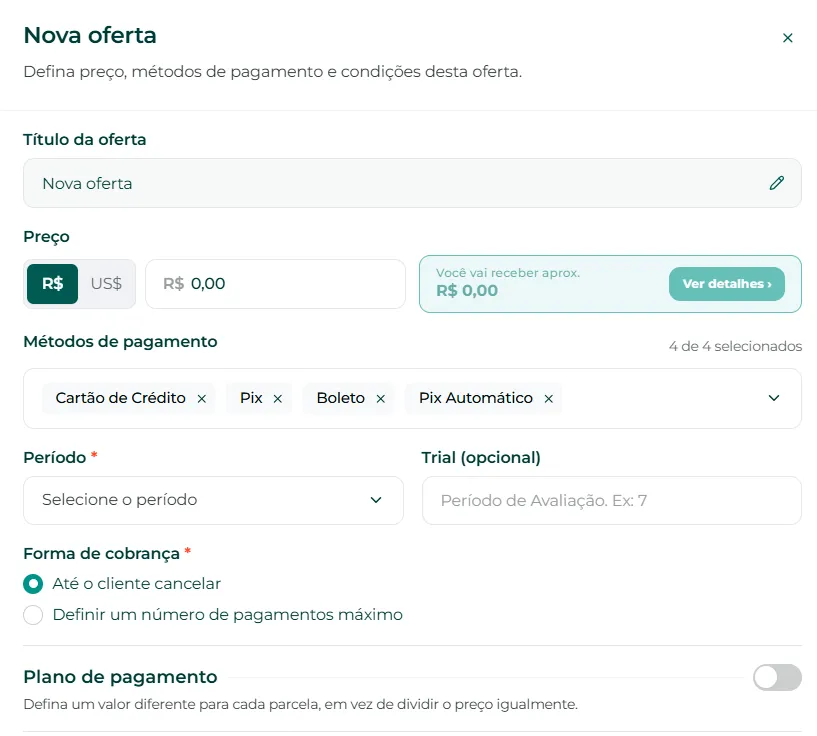The width and height of the screenshot is (817, 736).
Task: Remove the Boleto payment method
Action: (x=381, y=399)
